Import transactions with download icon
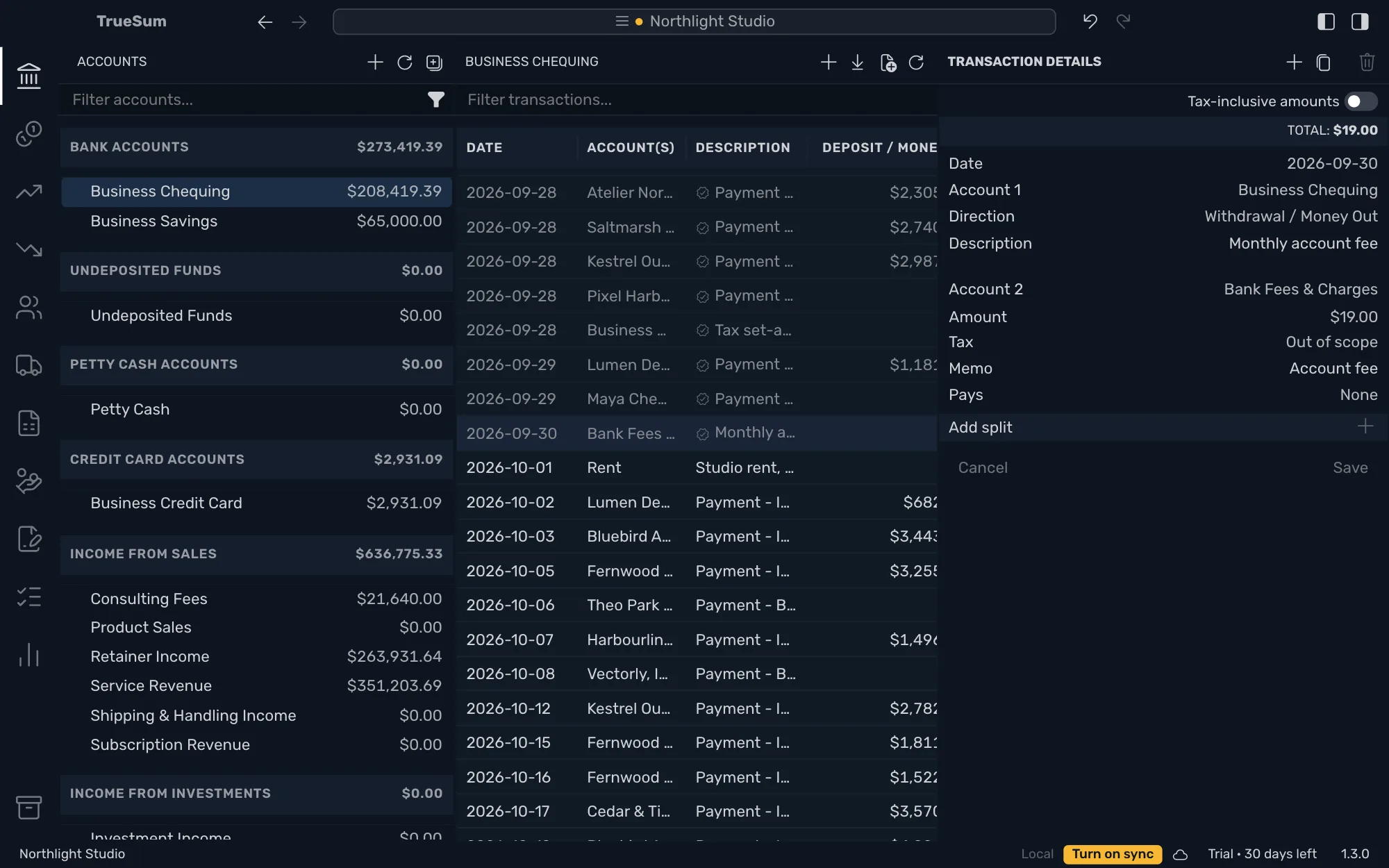Screen dimensions: 1389x868 tap(858, 62)
